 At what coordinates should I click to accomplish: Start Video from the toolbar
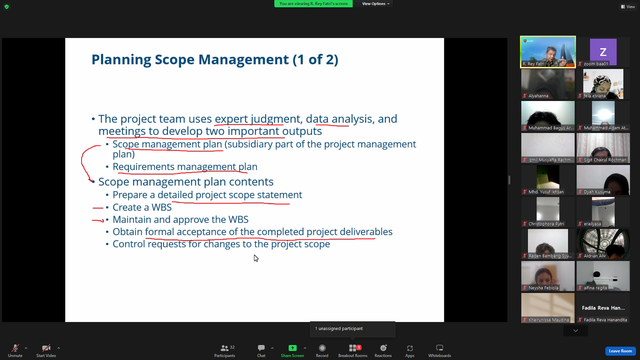pyautogui.click(x=46, y=350)
